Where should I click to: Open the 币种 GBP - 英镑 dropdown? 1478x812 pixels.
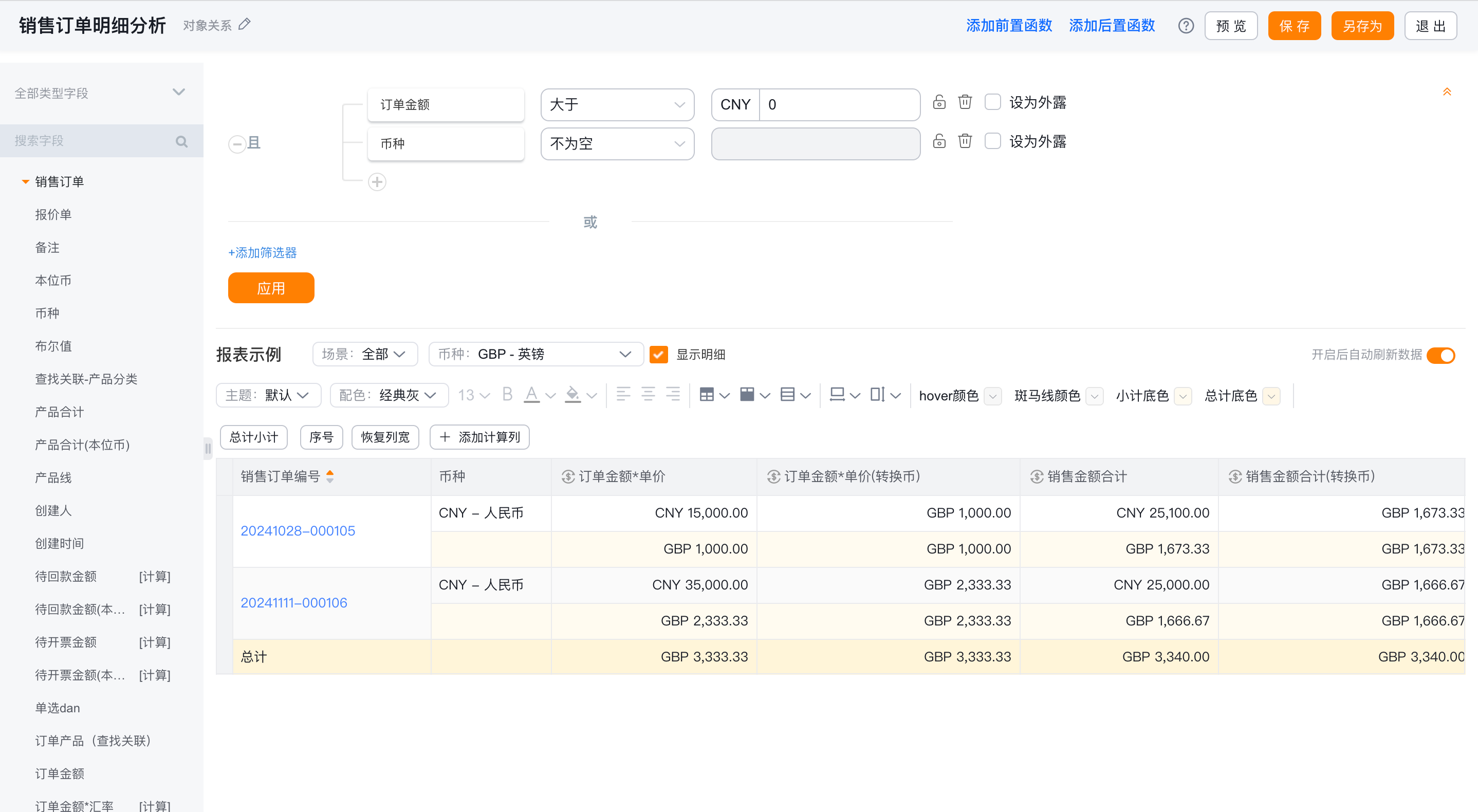[535, 354]
